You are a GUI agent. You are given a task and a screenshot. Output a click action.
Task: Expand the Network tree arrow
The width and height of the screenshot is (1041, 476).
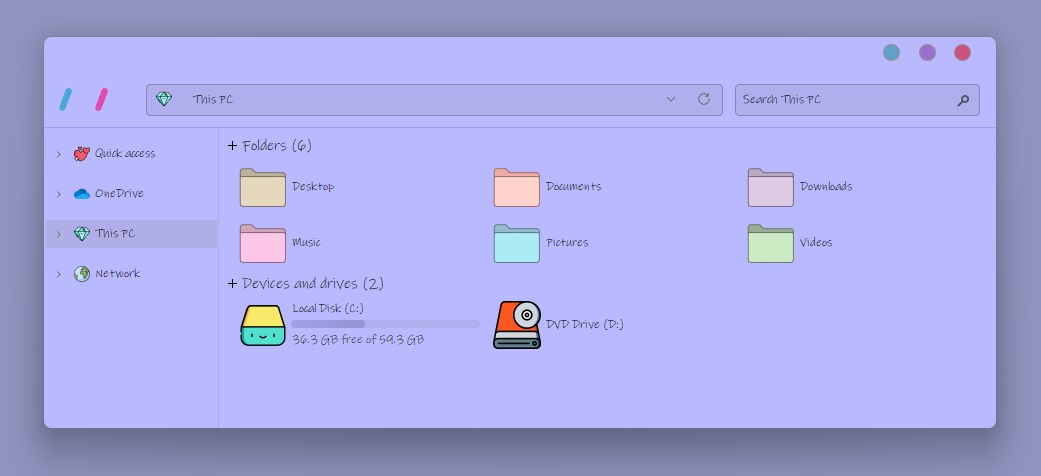[x=59, y=274]
